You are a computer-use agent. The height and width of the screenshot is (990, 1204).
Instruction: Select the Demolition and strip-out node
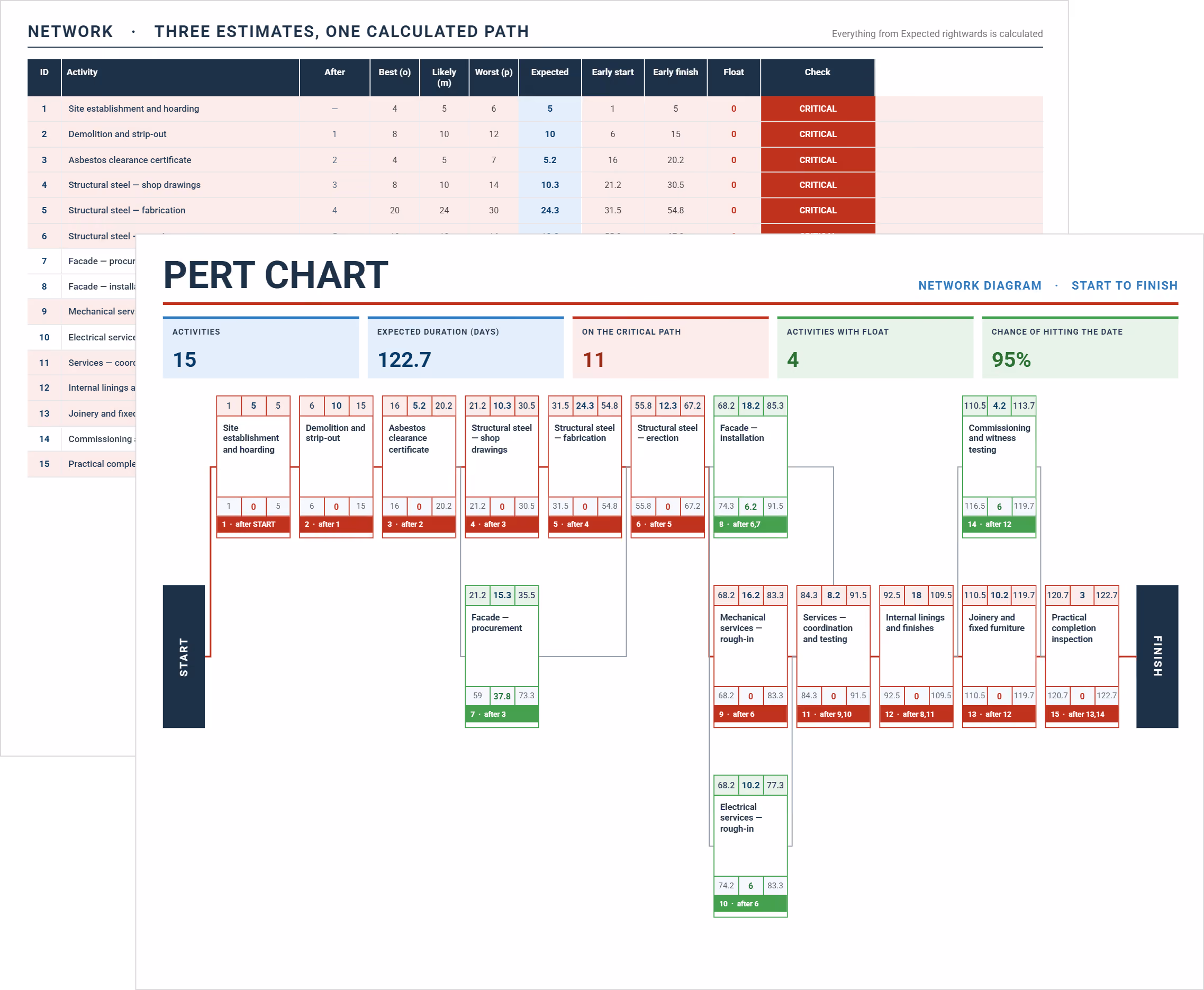[336, 466]
